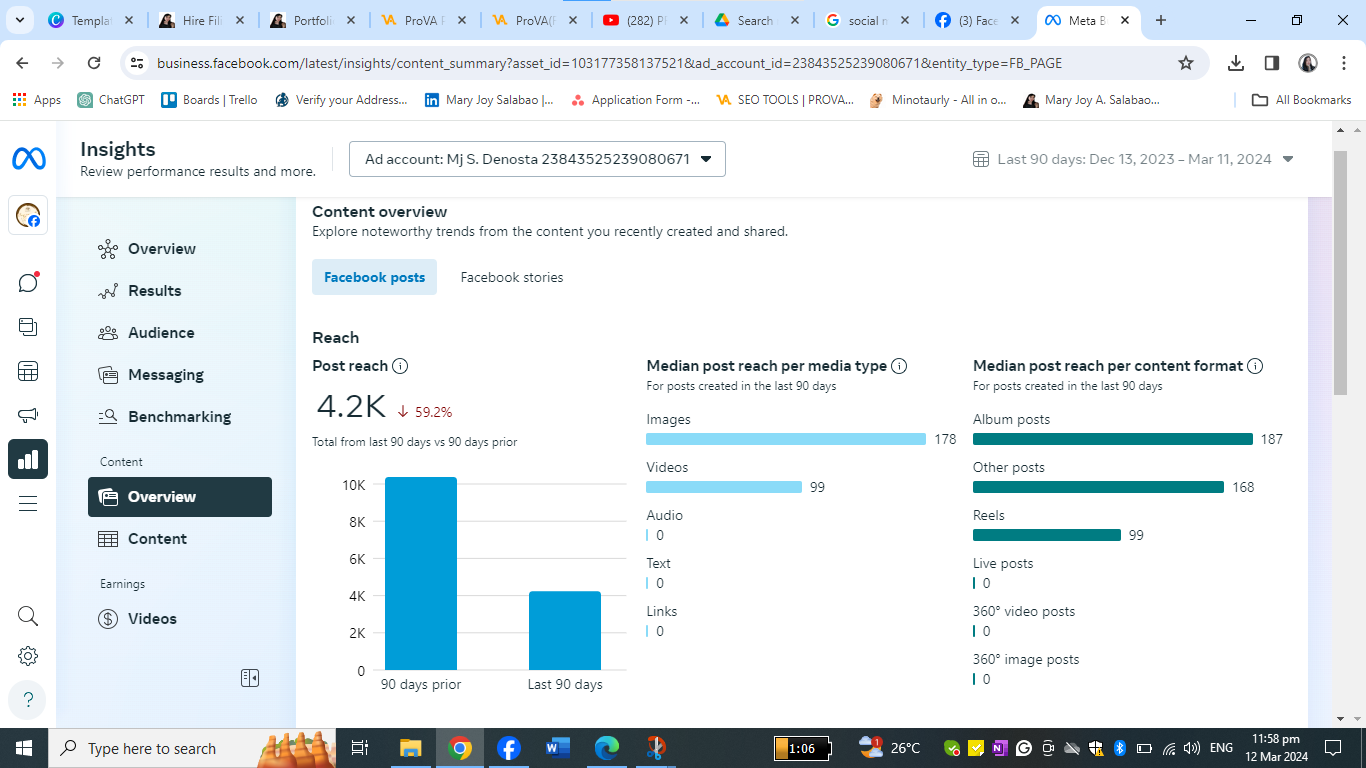Screen dimensions: 1366x768
Task: Open Chrome downloads icon
Action: pos(1236,63)
